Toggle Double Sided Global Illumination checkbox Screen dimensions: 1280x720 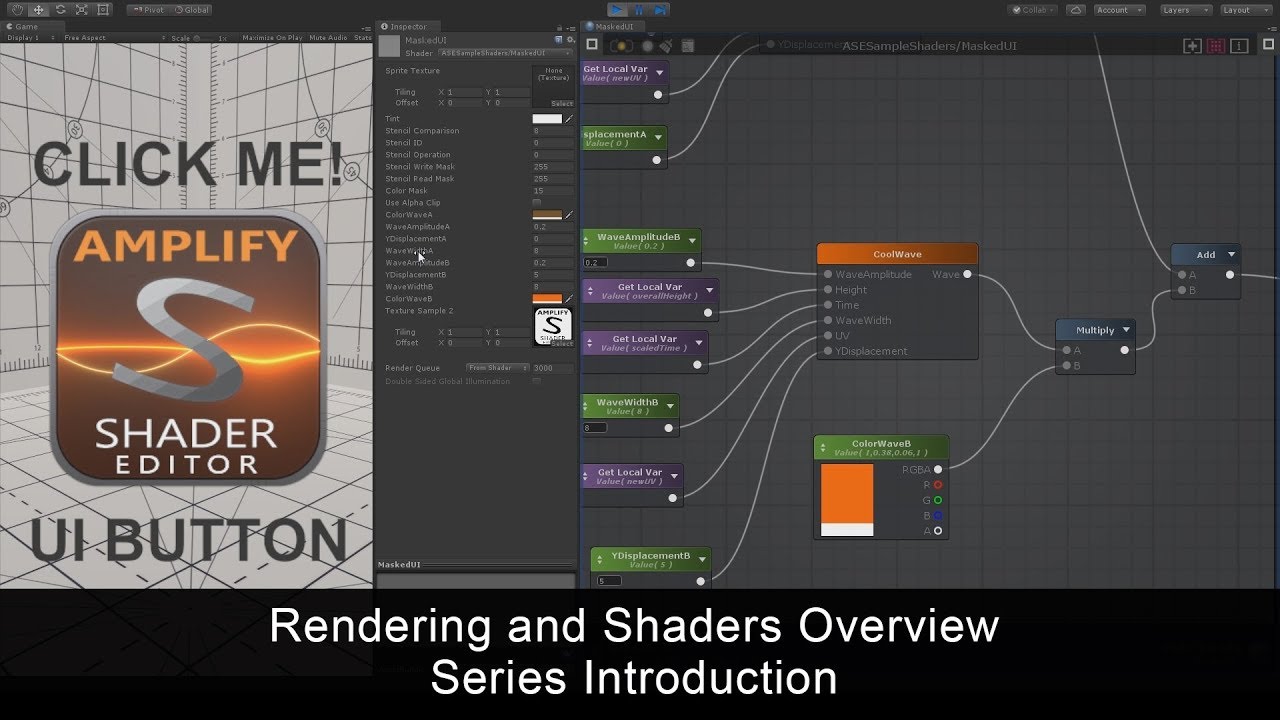point(537,381)
